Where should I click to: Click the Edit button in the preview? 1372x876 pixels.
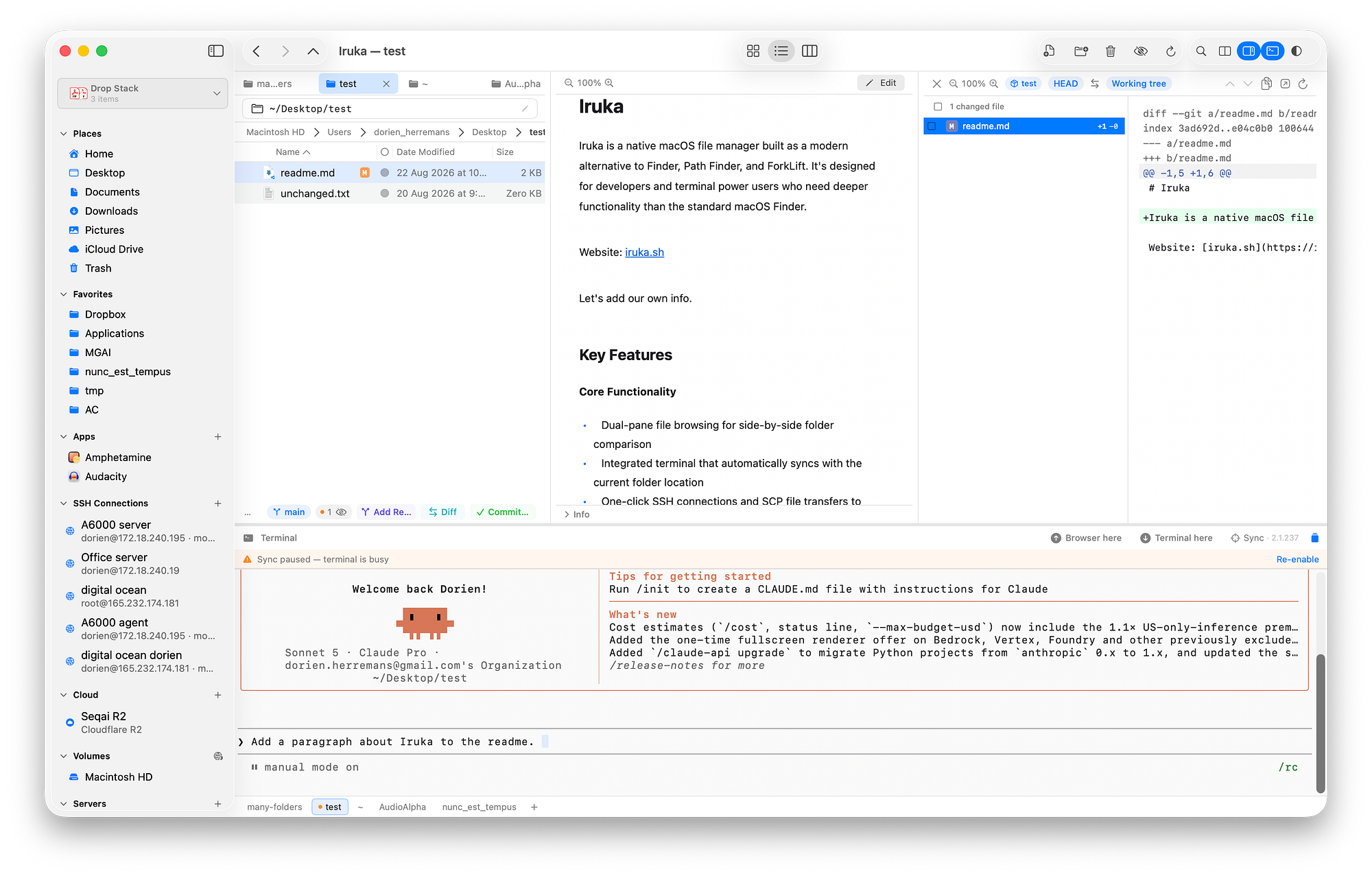881,83
